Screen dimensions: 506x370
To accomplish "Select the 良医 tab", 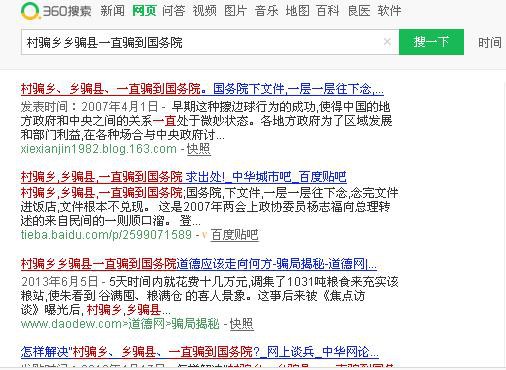I will pyautogui.click(x=359, y=11).
